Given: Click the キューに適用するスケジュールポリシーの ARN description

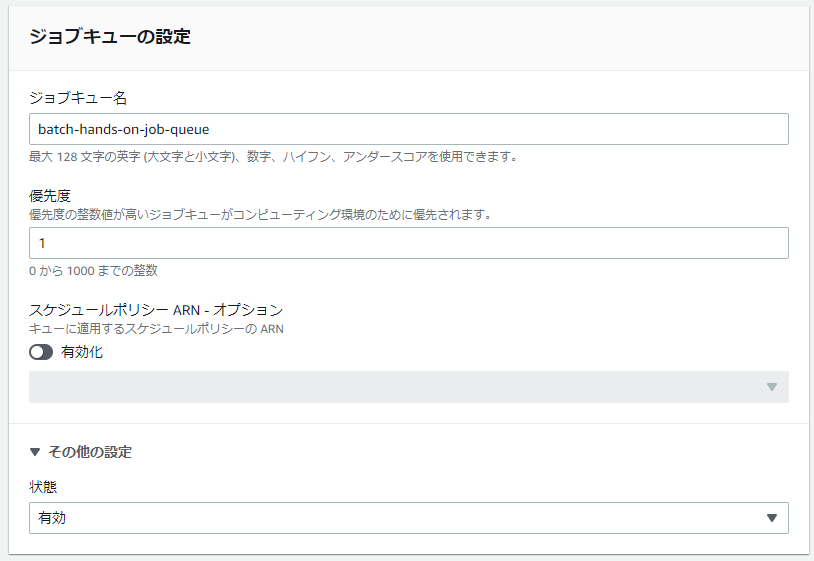Looking at the screenshot, I should click(156, 329).
